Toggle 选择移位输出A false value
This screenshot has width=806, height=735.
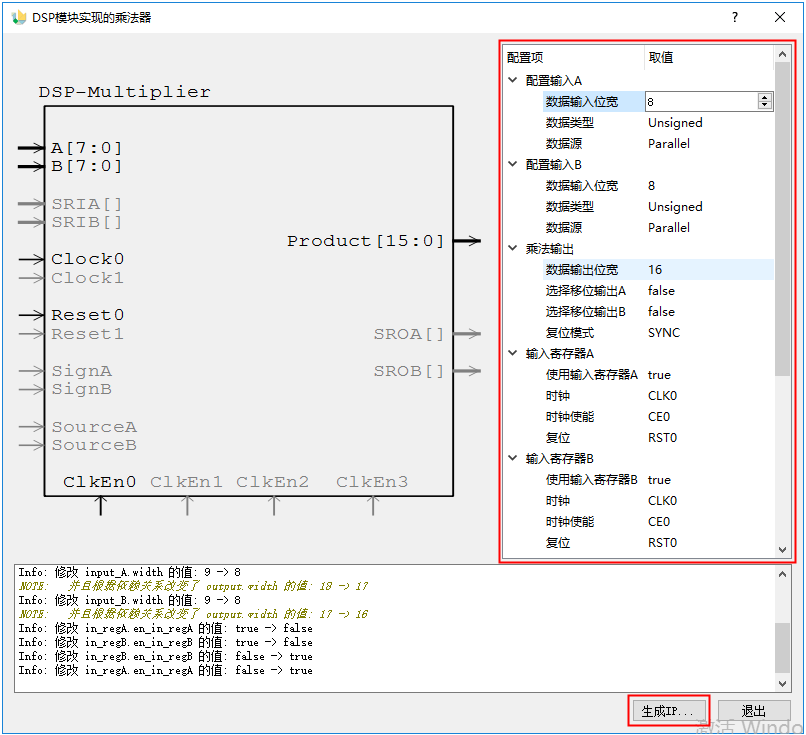661,290
